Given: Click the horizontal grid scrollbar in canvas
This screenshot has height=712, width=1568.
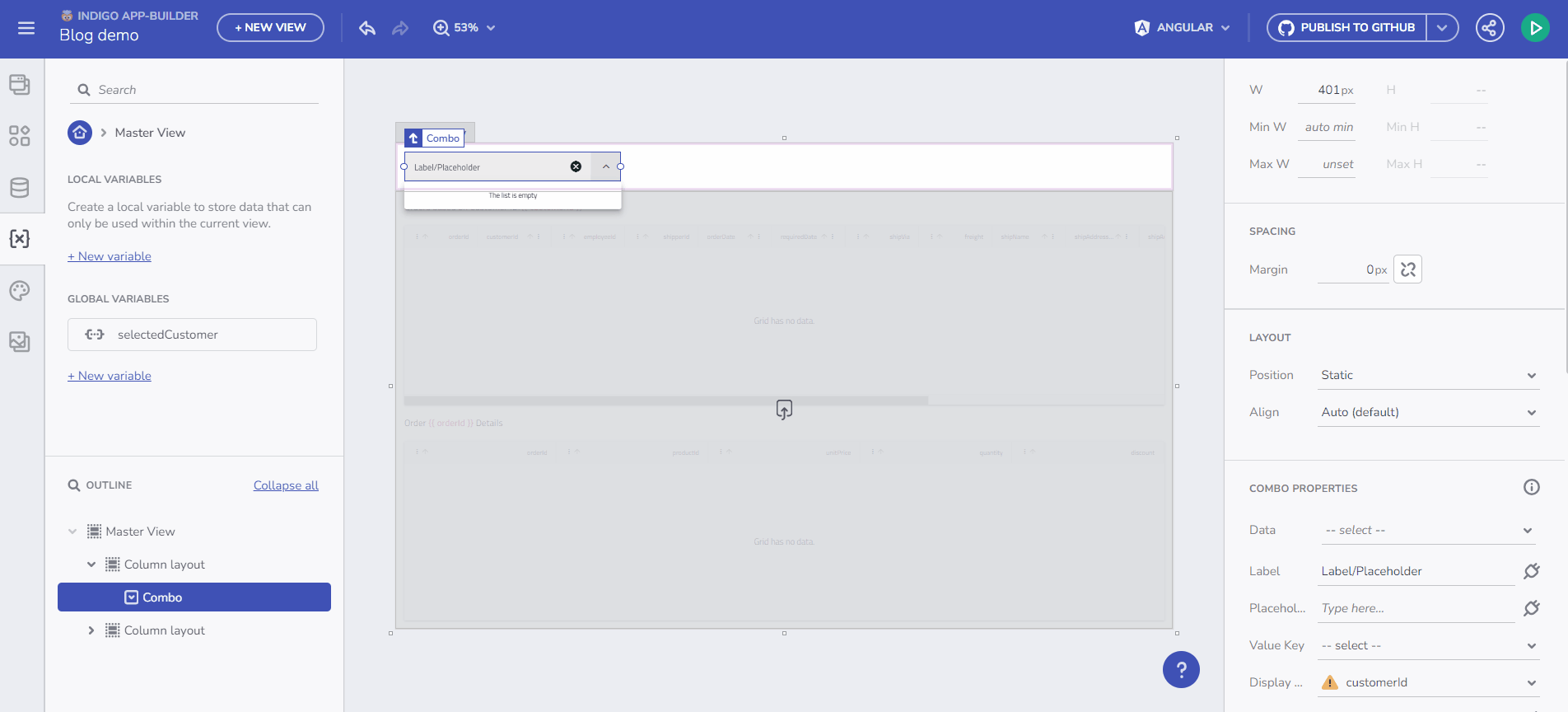Looking at the screenshot, I should point(665,401).
